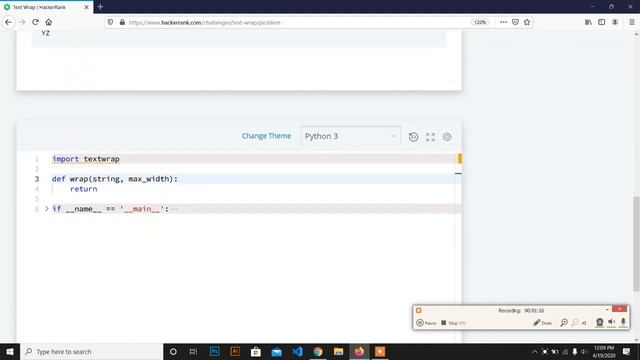640x360 pixels.
Task: Open Microsoft Store from the taskbar
Action: pyautogui.click(x=256, y=351)
